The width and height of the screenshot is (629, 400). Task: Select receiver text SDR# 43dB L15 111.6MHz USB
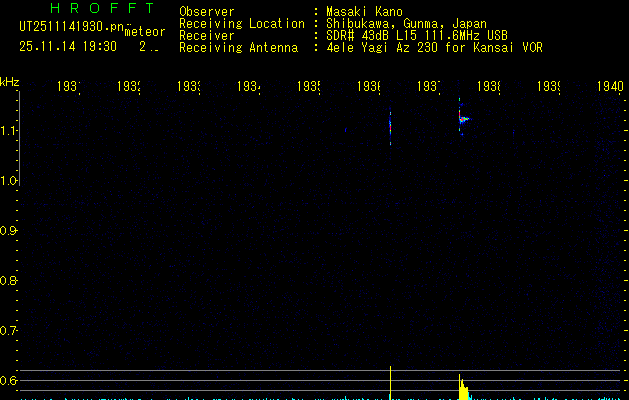417,36
